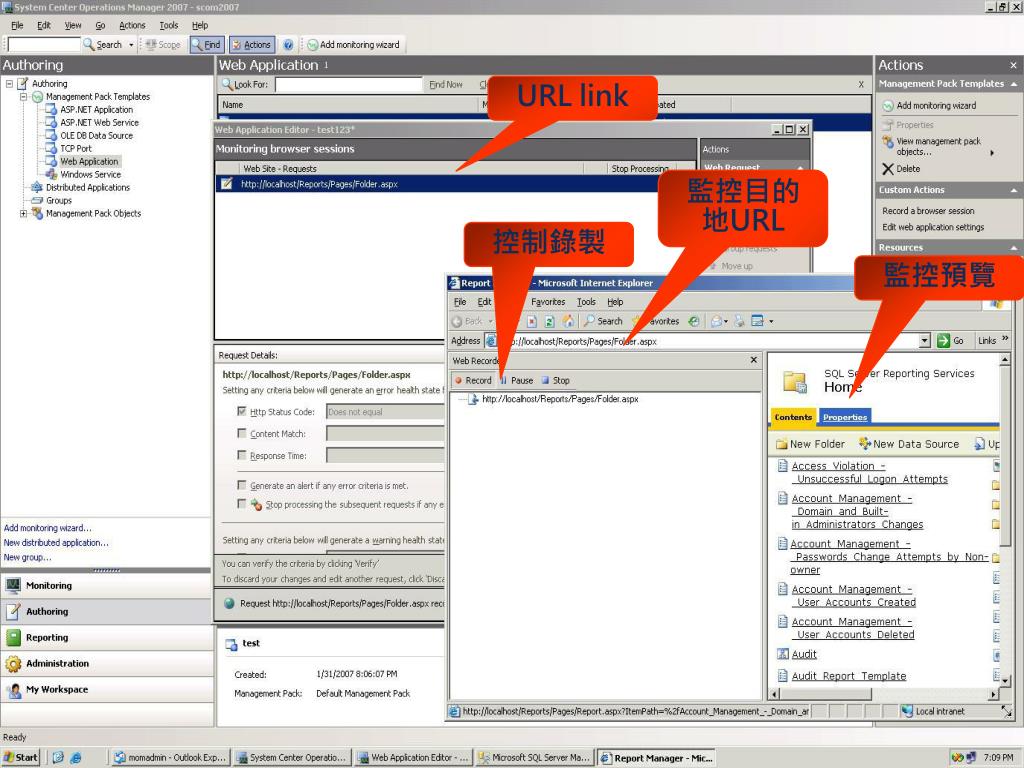
Task: Open the search dropdown arrow
Action: [131, 44]
